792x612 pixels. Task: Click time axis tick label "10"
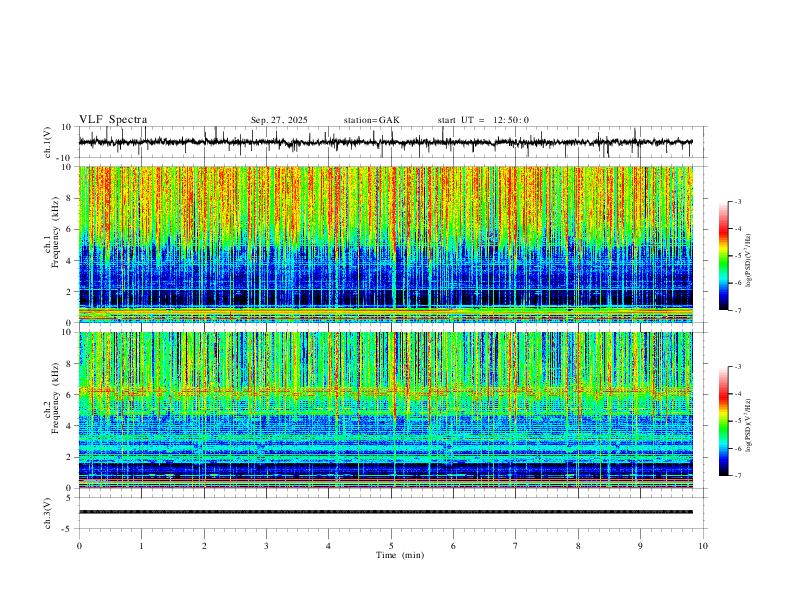pos(703,546)
